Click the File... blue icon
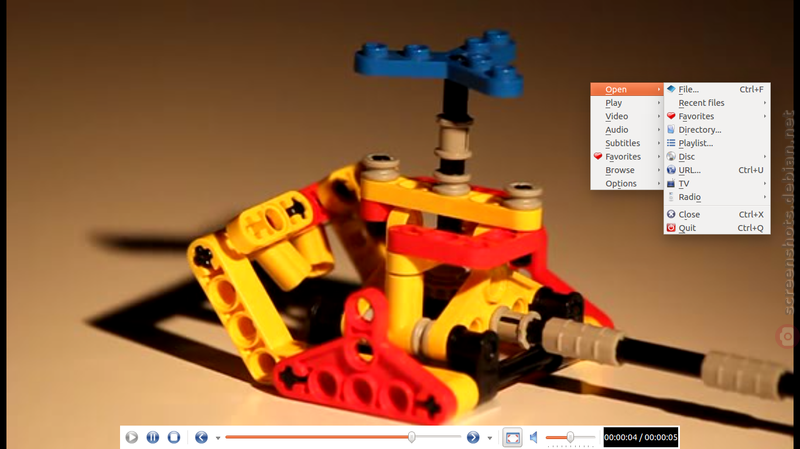The width and height of the screenshot is (800, 449). tap(671, 89)
